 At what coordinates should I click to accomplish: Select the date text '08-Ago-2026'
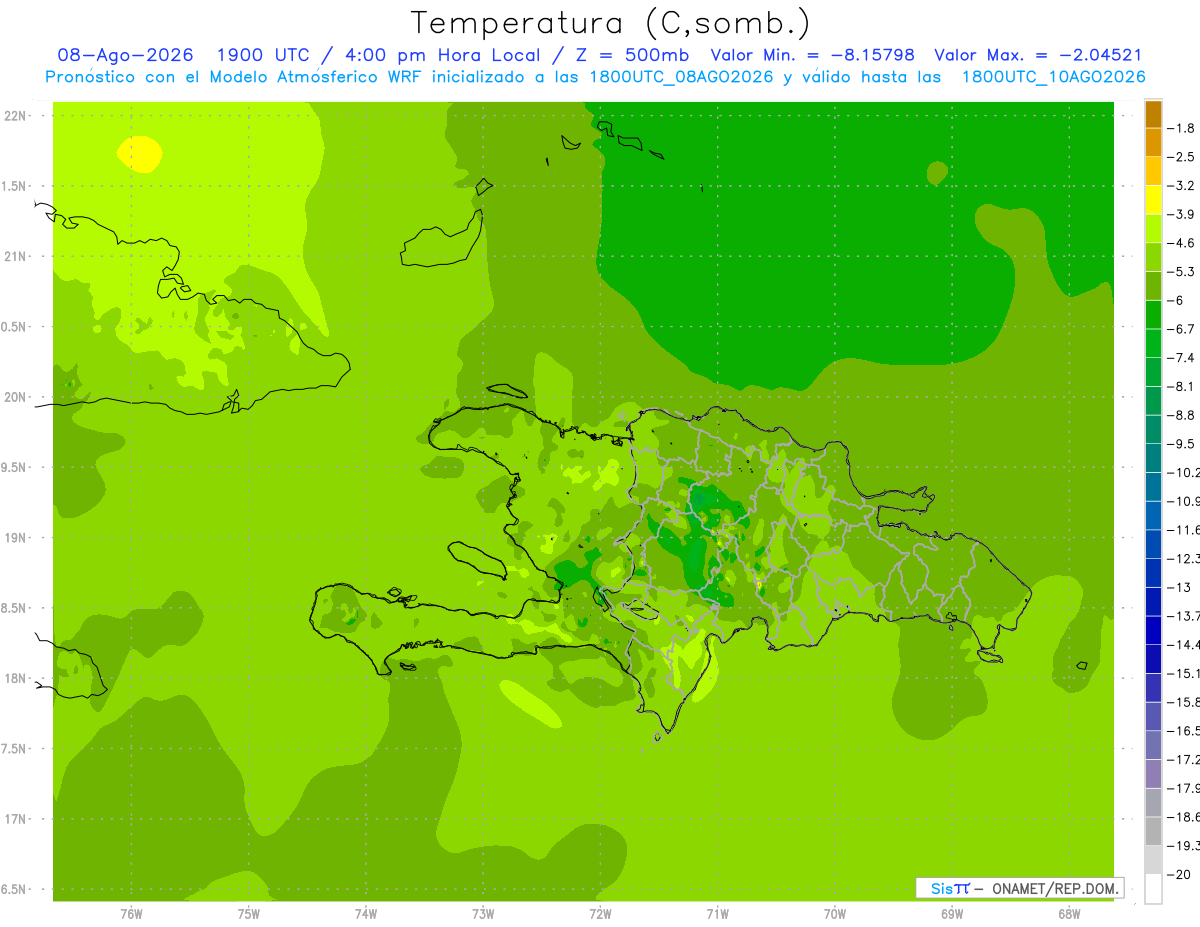coord(126,55)
